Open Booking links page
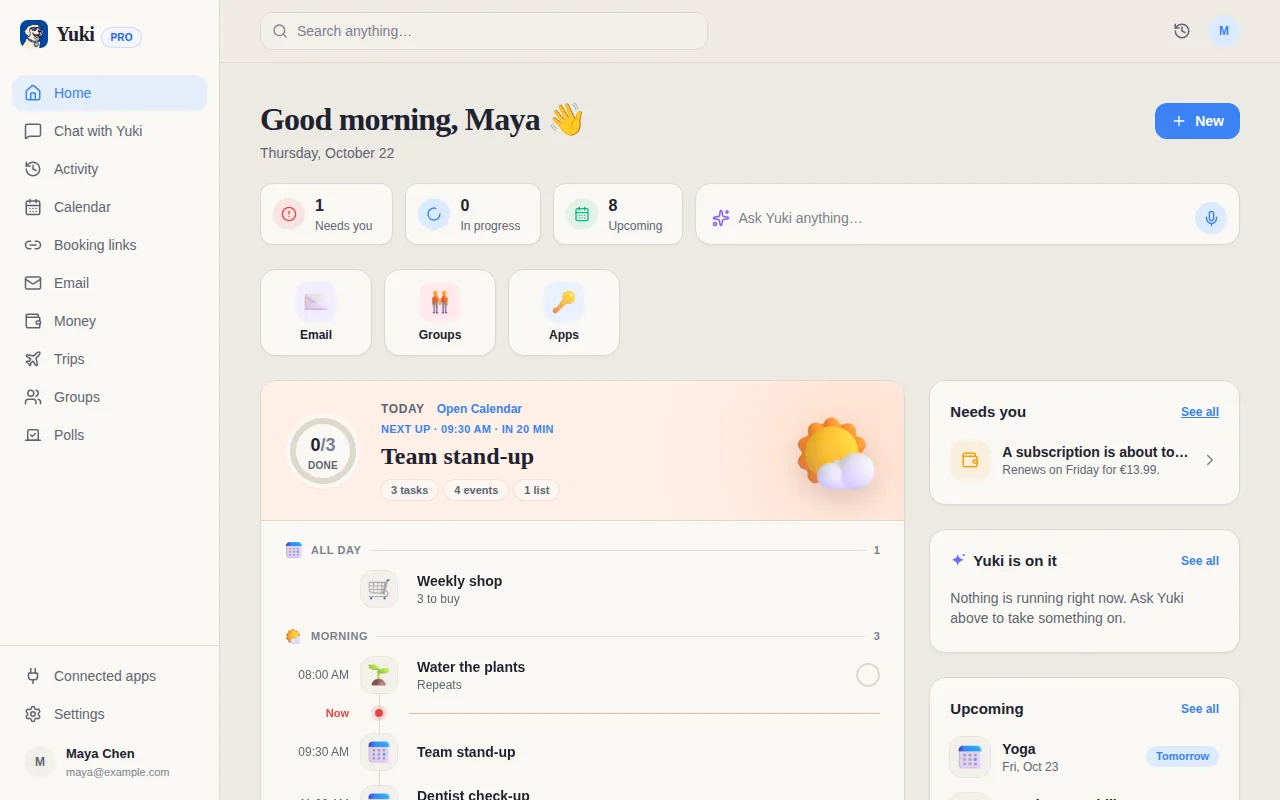 point(110,245)
